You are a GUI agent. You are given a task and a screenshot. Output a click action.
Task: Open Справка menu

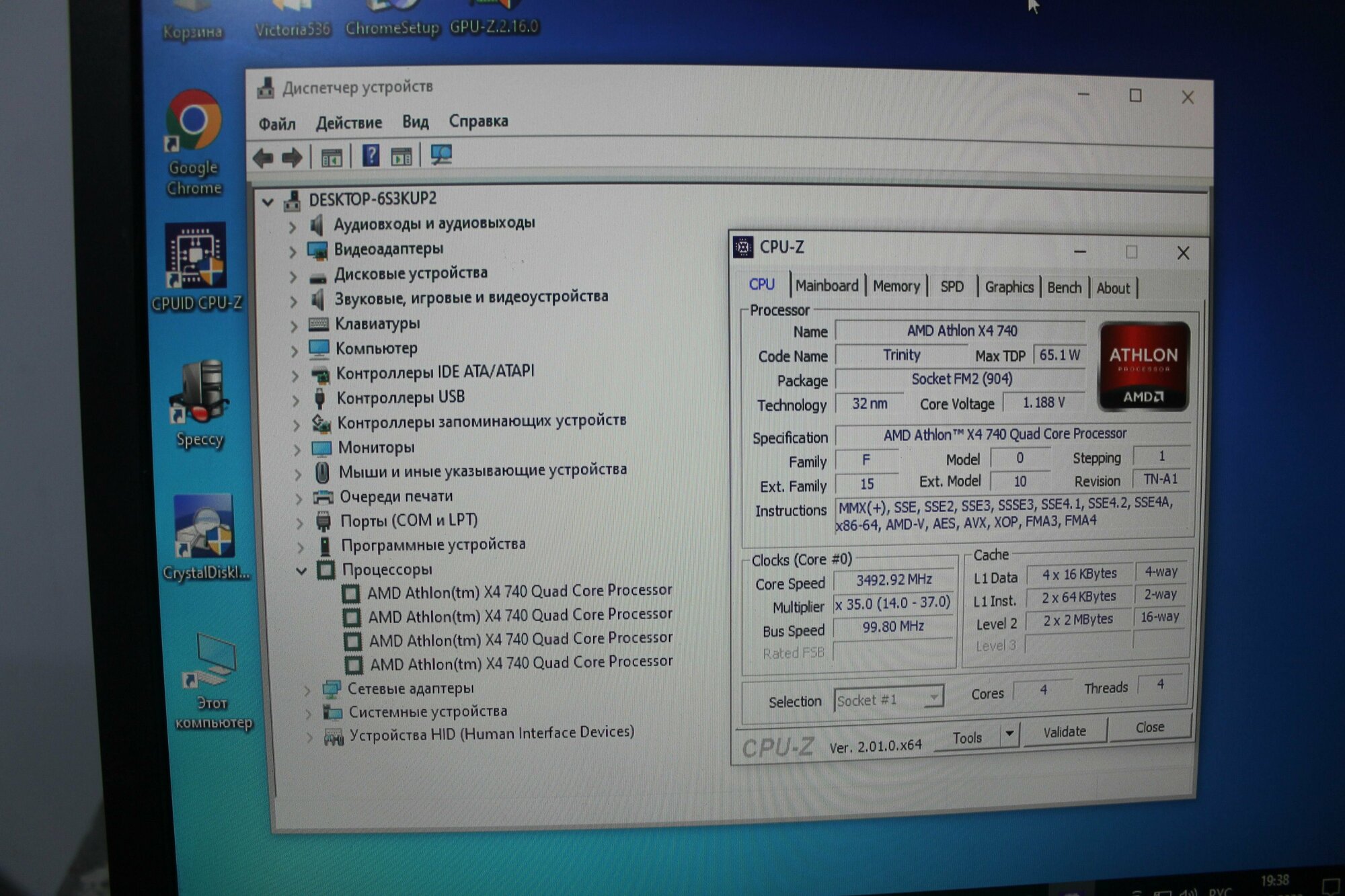[478, 121]
